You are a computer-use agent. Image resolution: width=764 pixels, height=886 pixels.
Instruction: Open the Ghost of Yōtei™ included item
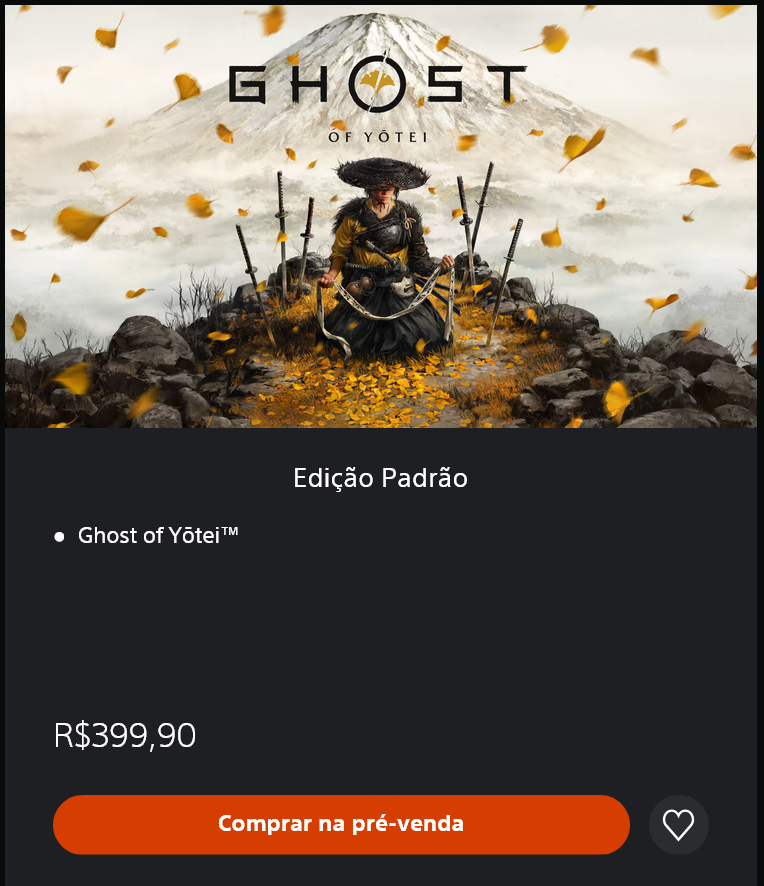coord(158,535)
